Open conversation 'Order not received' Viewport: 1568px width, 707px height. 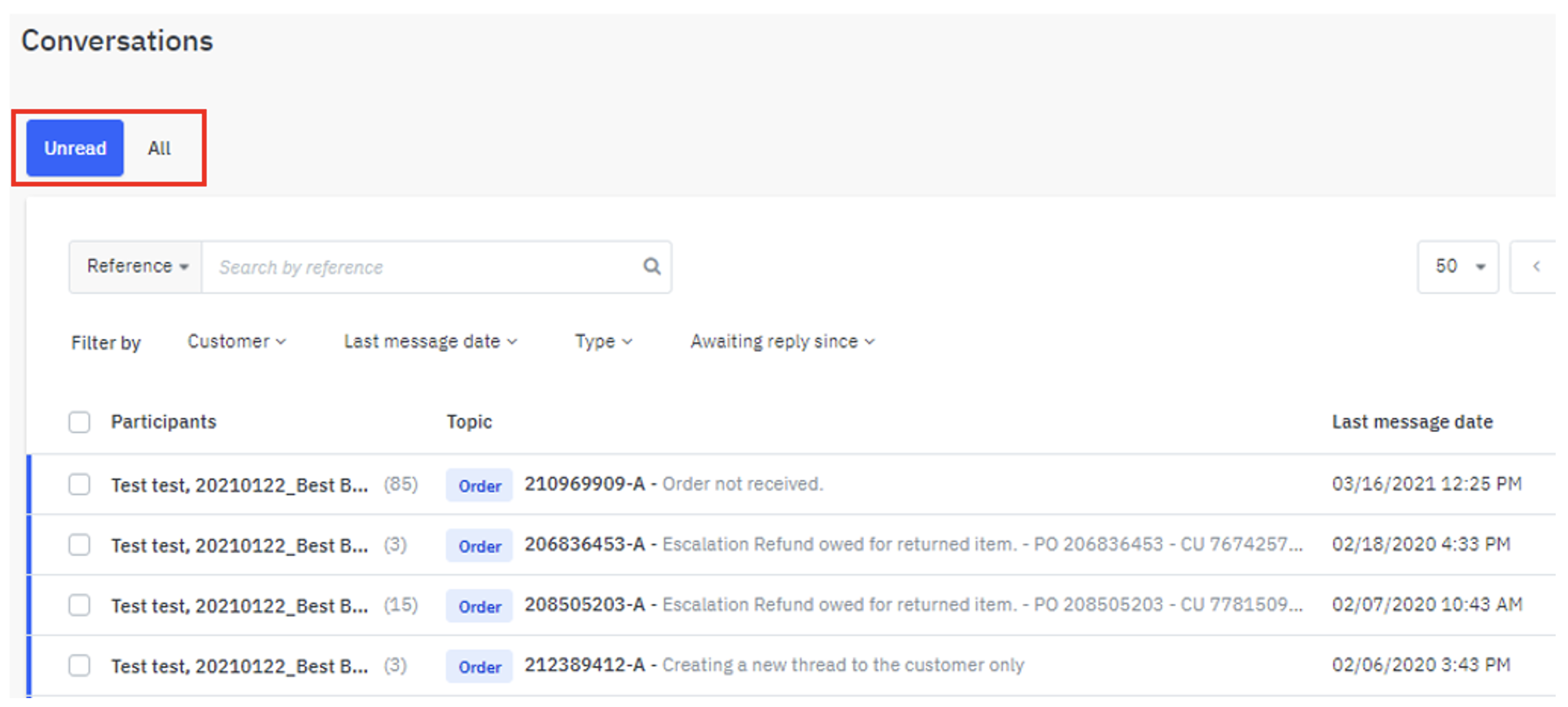[742, 484]
